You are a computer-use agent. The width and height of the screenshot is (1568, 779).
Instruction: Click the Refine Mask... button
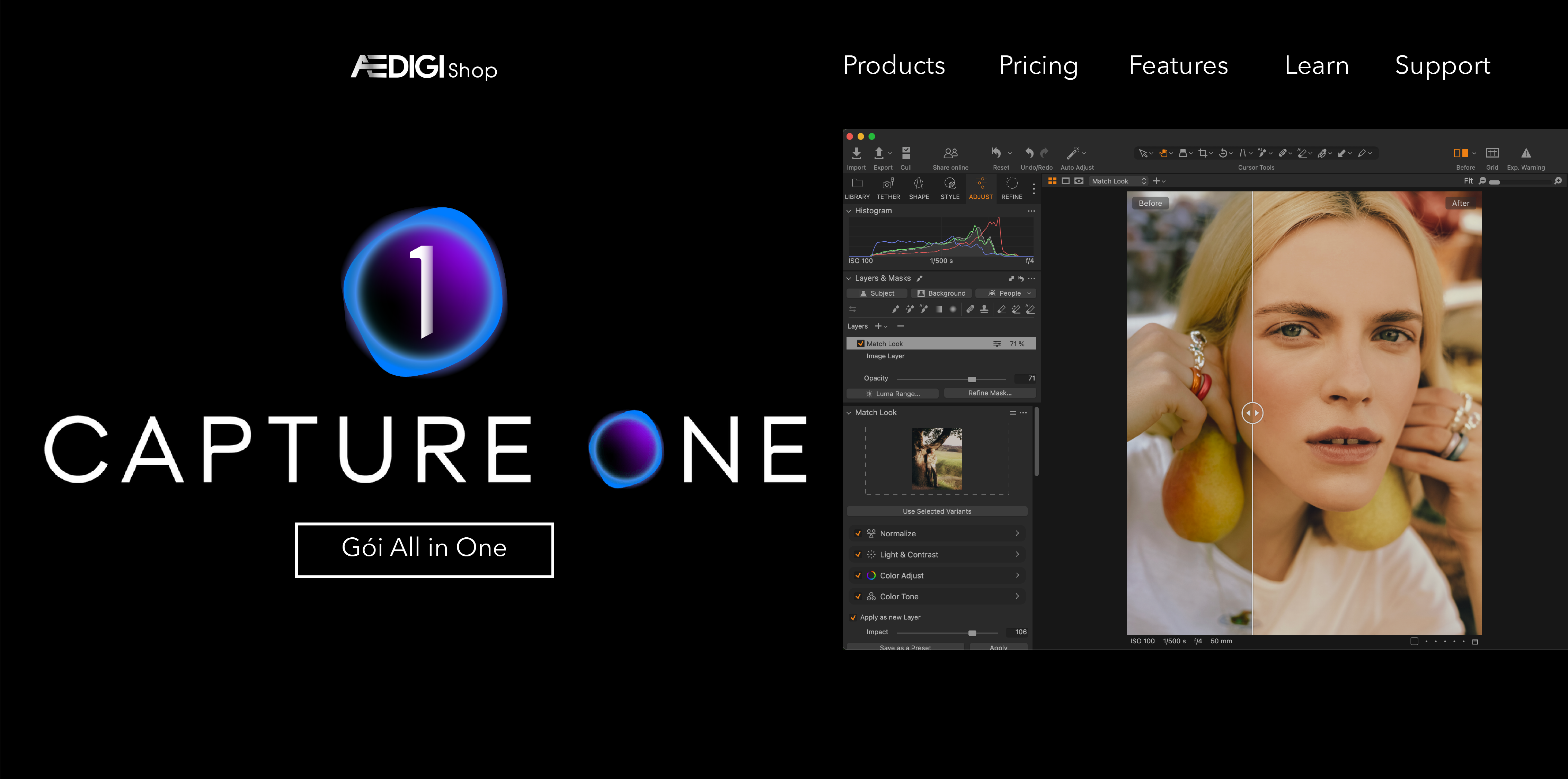click(x=990, y=393)
